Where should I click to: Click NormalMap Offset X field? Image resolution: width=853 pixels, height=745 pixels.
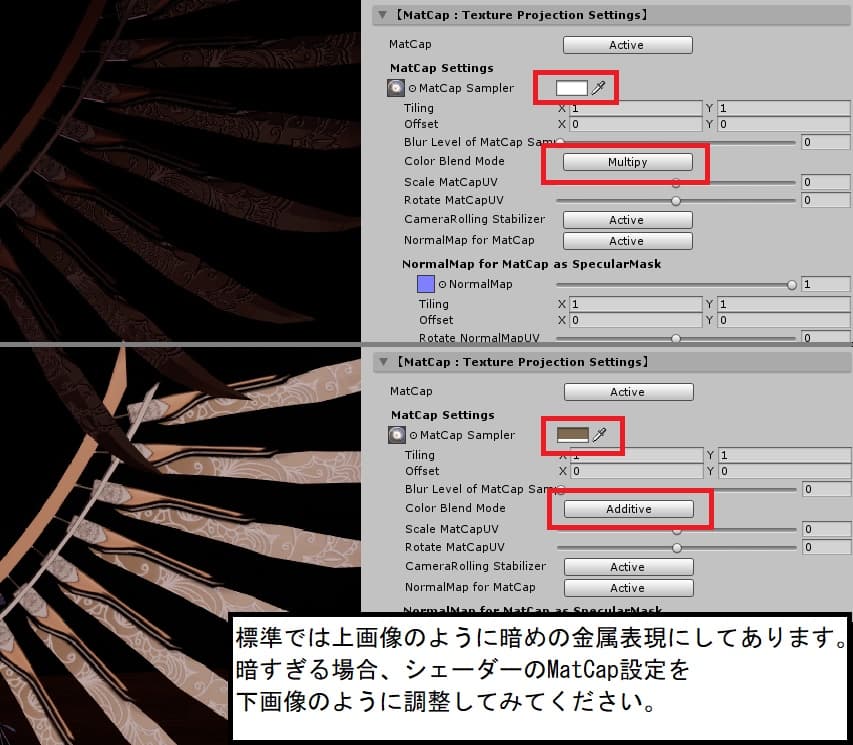635,320
